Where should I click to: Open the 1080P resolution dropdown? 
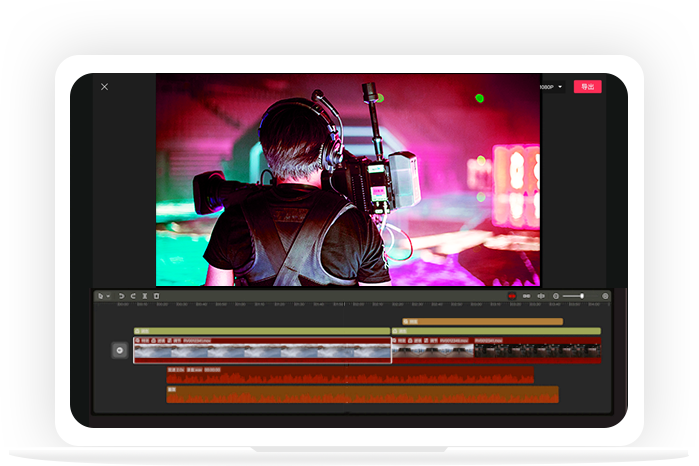coord(551,87)
